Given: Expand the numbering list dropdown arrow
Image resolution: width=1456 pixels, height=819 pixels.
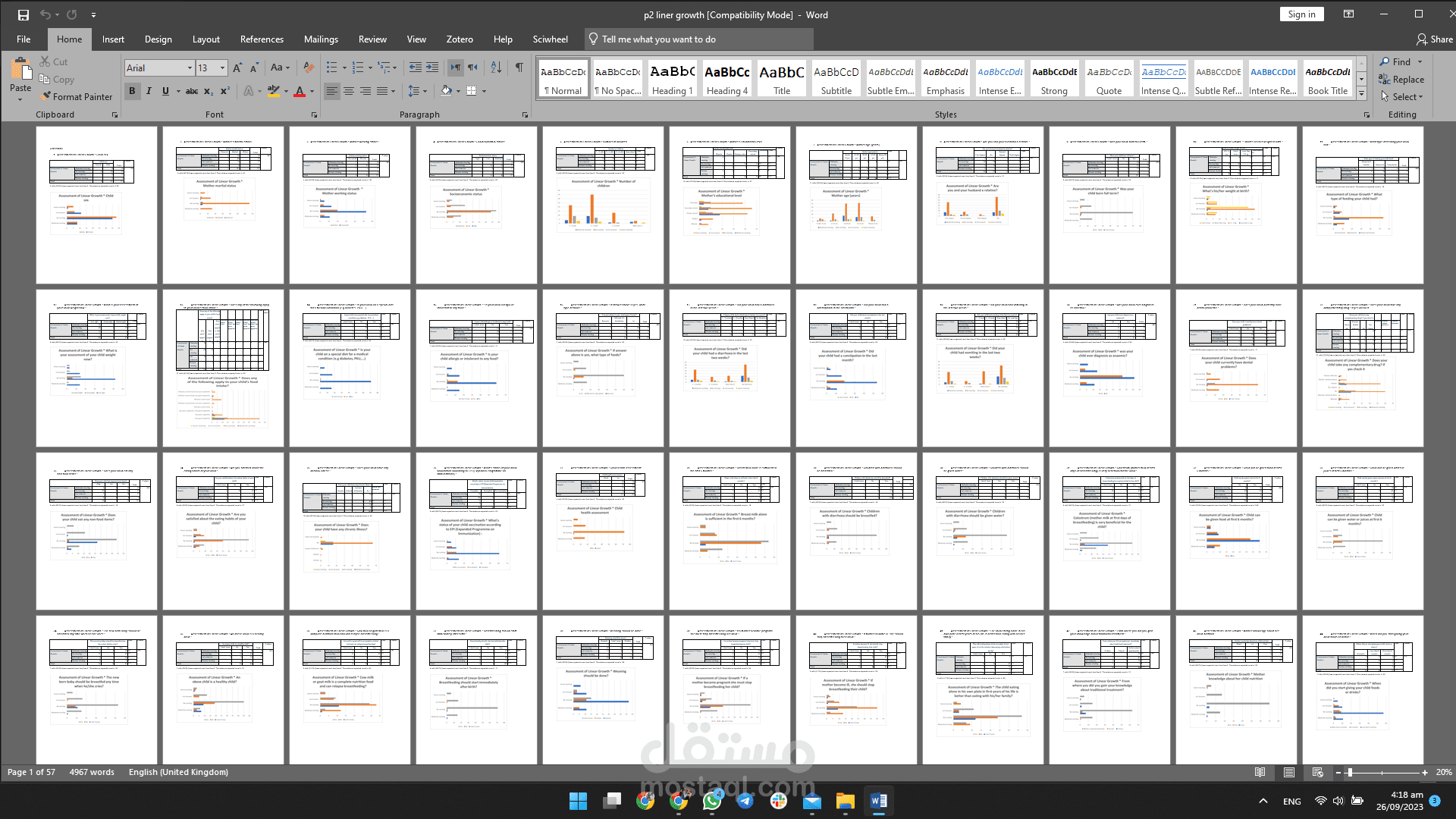Looking at the screenshot, I should [x=370, y=67].
